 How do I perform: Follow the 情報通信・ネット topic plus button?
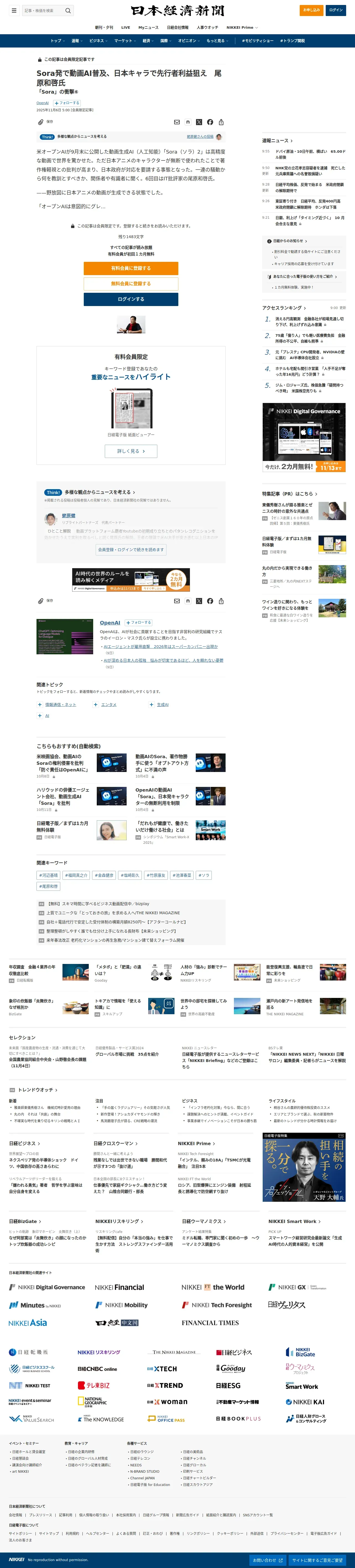coord(40,704)
